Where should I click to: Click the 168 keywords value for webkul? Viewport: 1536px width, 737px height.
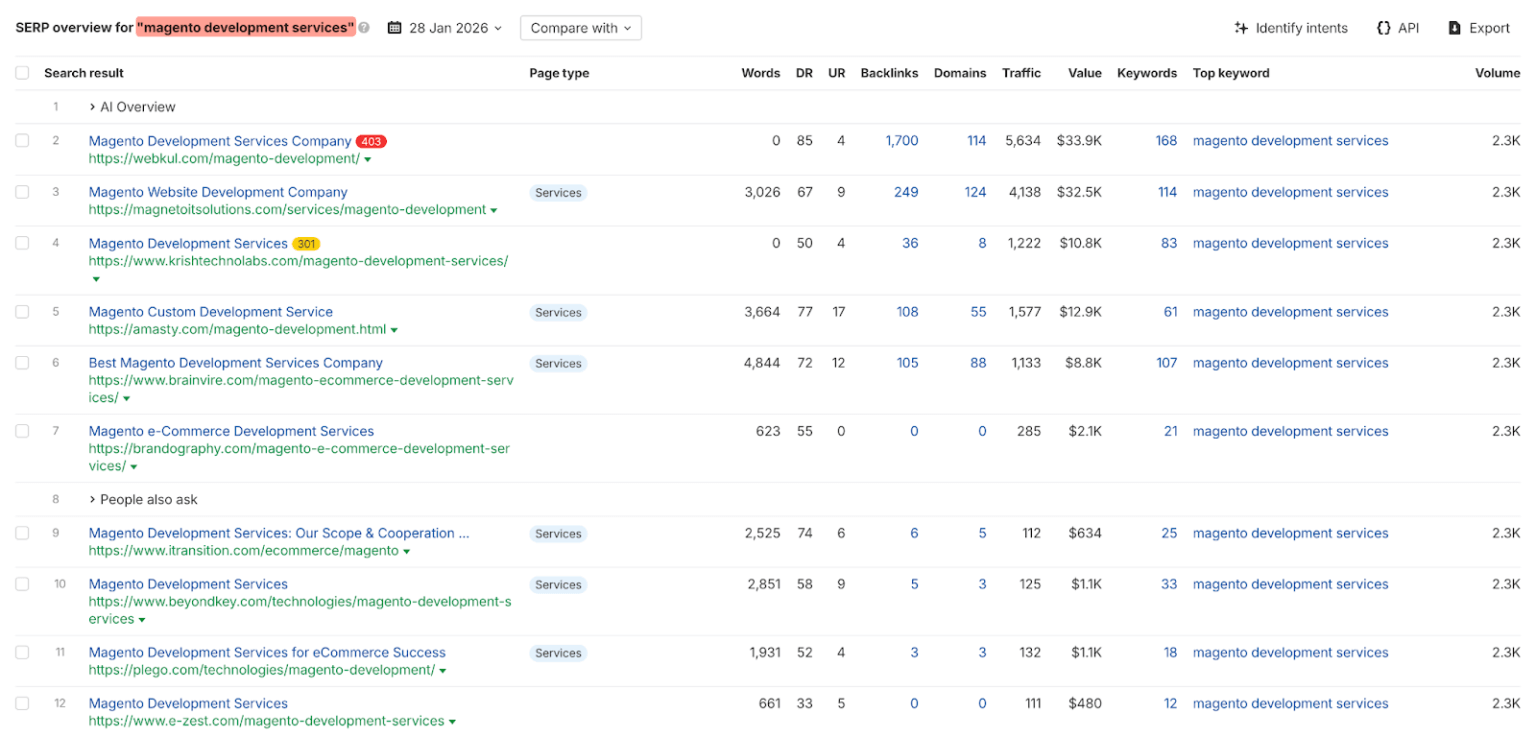[x=1166, y=141]
